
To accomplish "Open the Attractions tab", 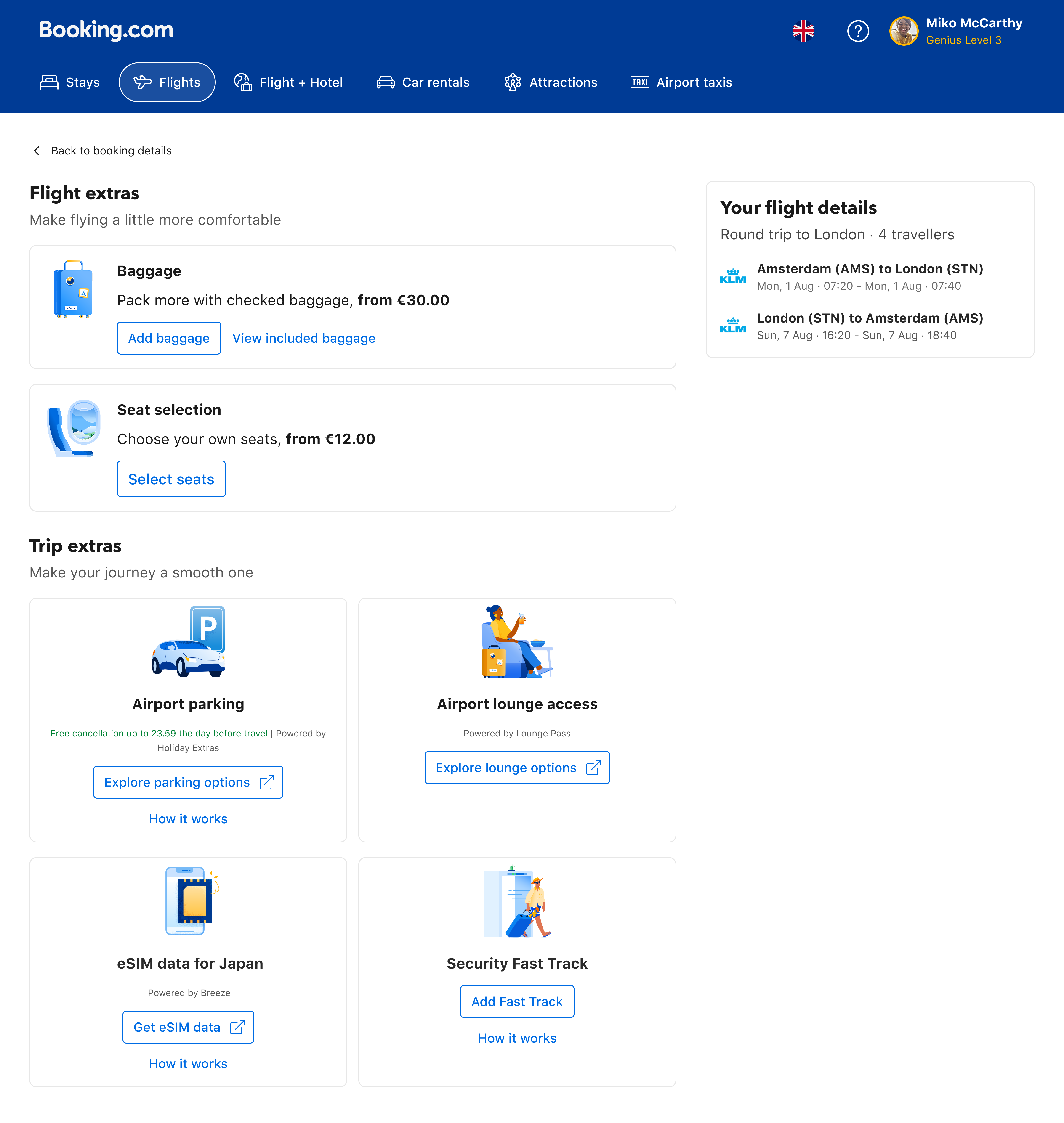I will 551,82.
